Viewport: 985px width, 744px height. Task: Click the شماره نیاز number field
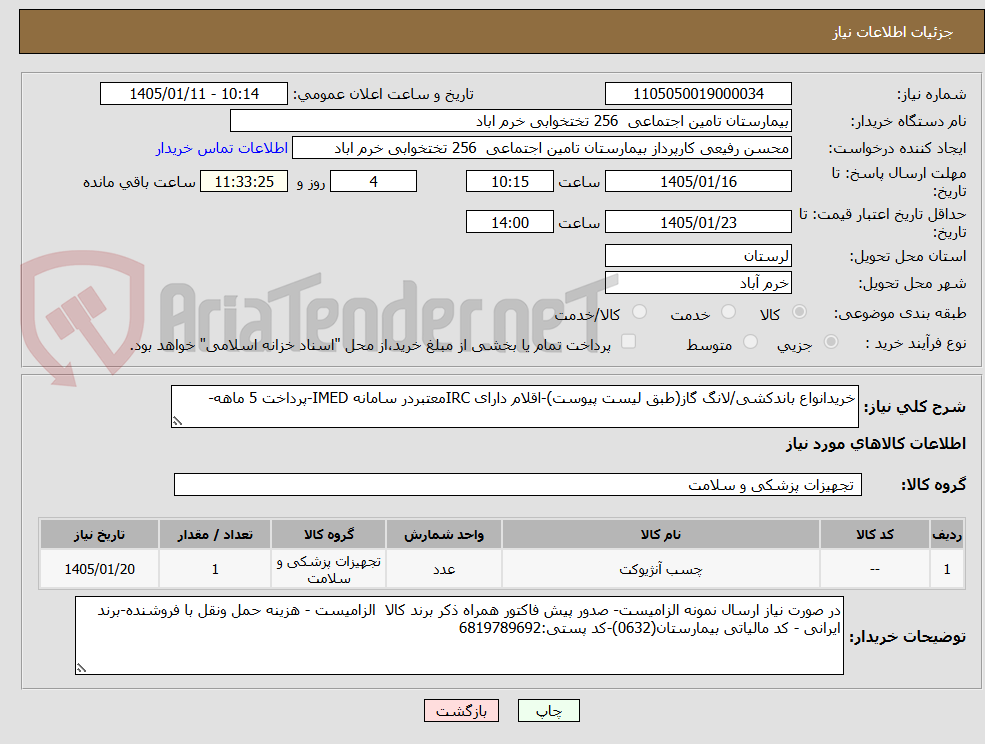click(x=698, y=94)
